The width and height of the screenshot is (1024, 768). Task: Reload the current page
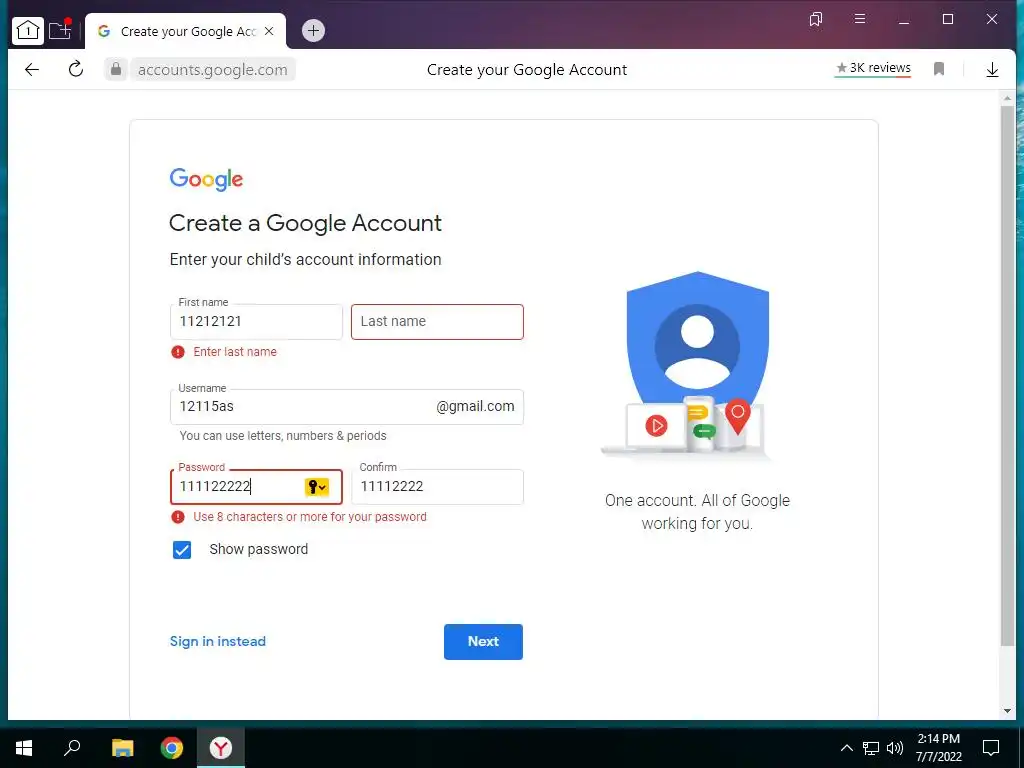click(x=76, y=69)
